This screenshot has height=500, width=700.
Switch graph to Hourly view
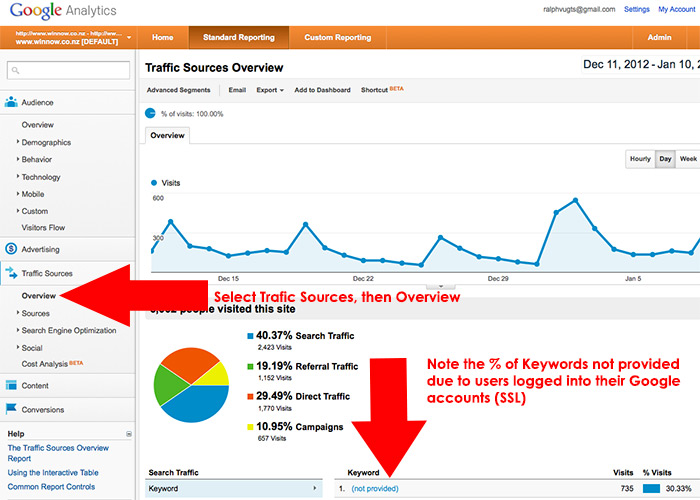[x=640, y=159]
